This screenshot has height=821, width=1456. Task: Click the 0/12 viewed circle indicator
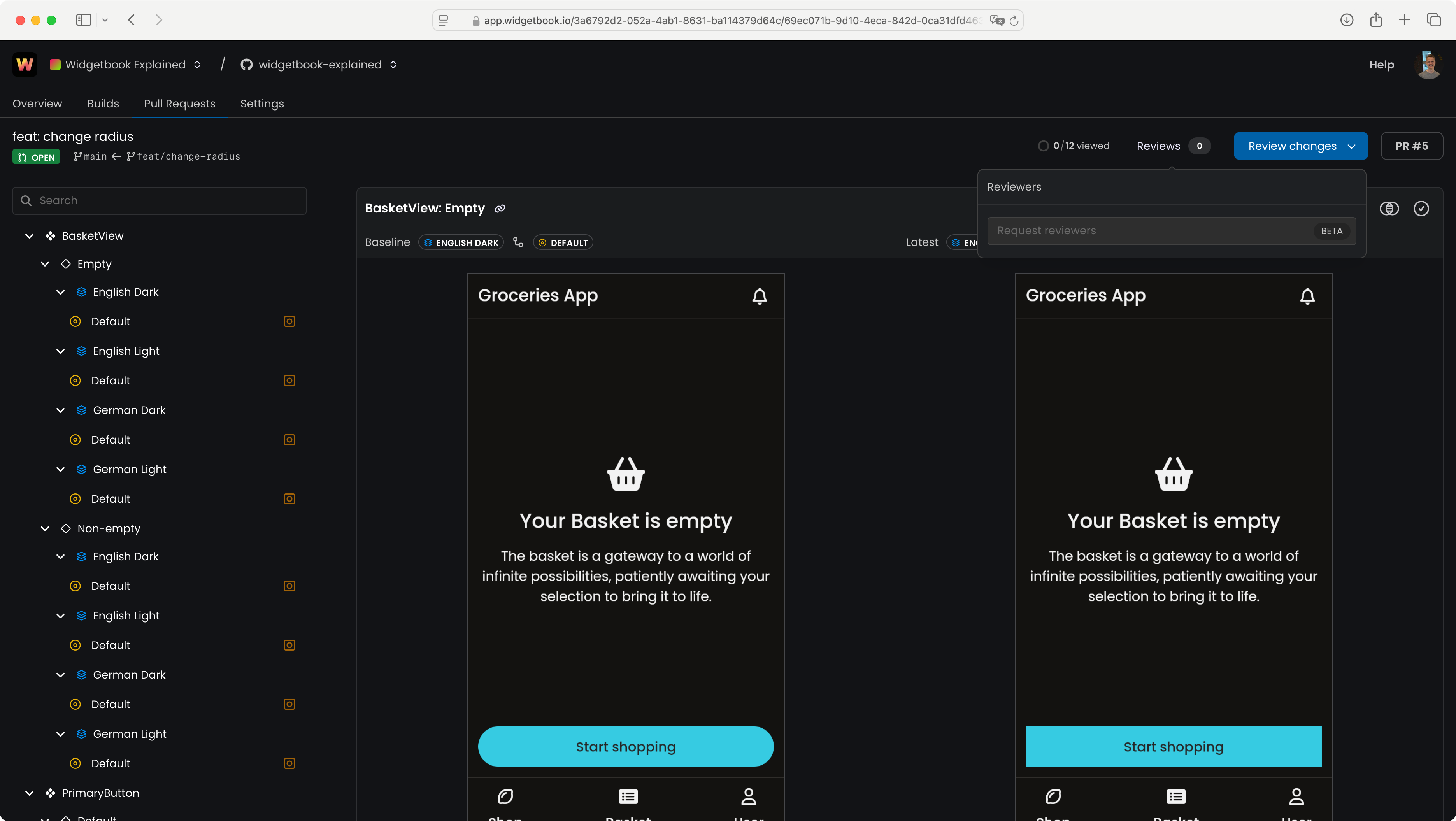pyautogui.click(x=1043, y=146)
